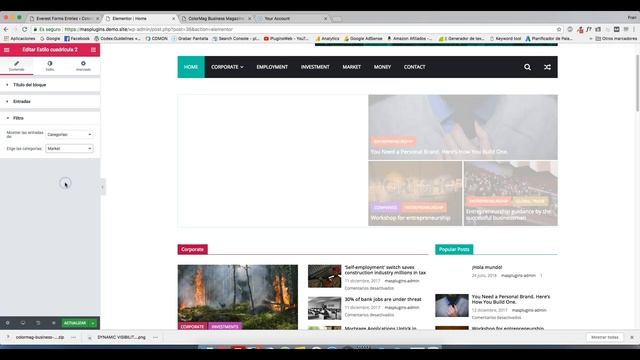Expand the Título del bloque section
Image resolution: width=640 pixels, height=360 pixels.
(50, 85)
